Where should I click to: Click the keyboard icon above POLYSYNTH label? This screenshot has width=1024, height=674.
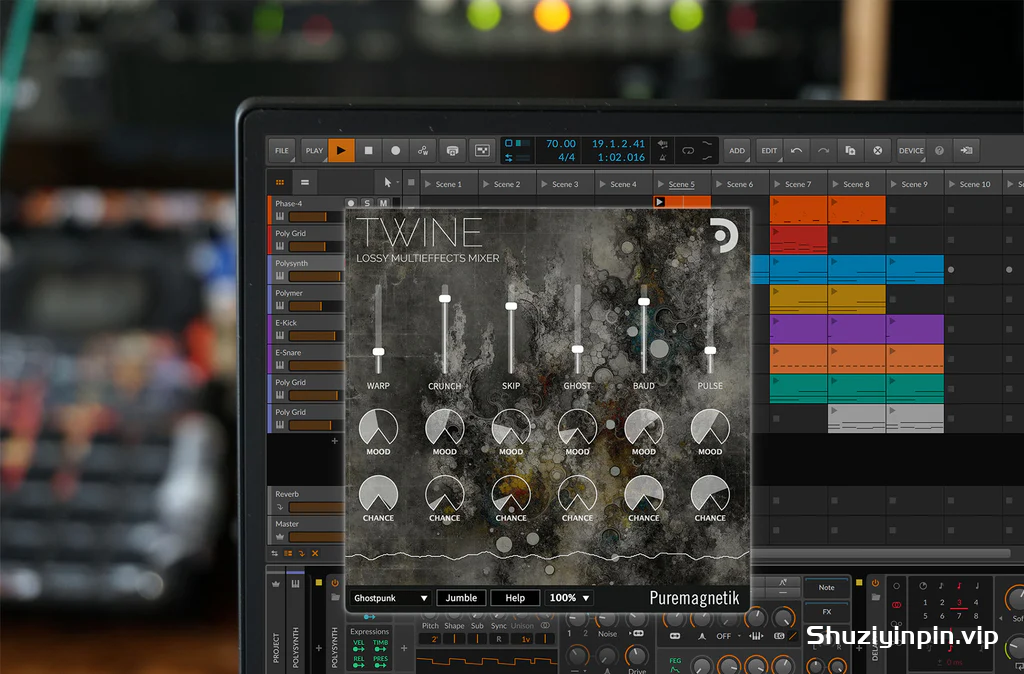pos(295,583)
